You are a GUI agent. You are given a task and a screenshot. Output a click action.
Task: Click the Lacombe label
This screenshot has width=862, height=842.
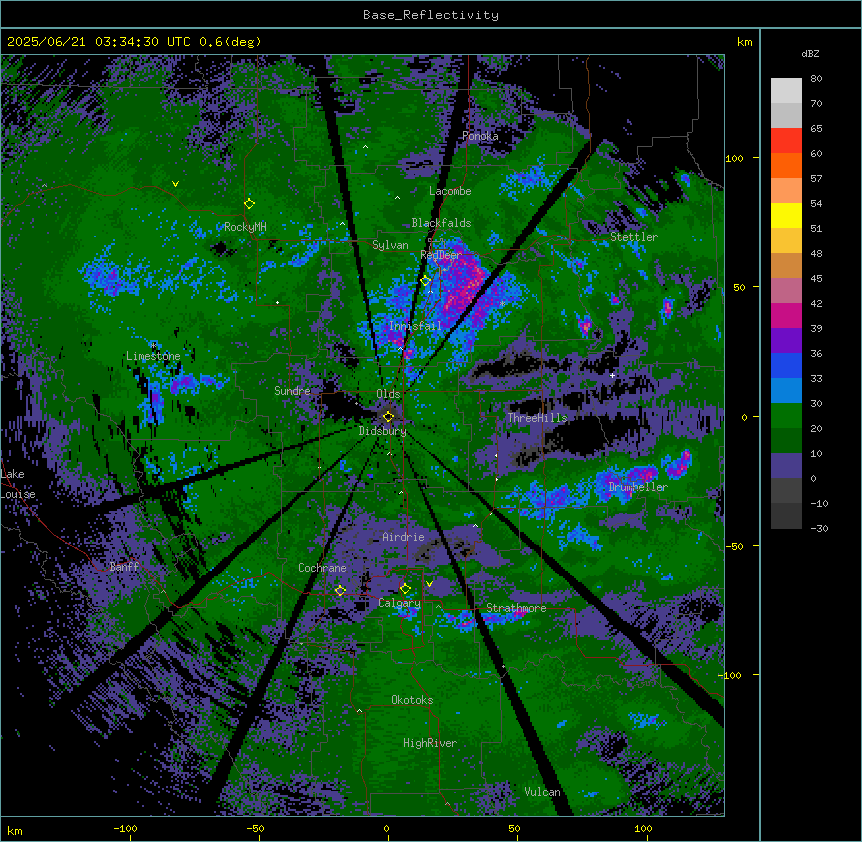pyautogui.click(x=450, y=191)
